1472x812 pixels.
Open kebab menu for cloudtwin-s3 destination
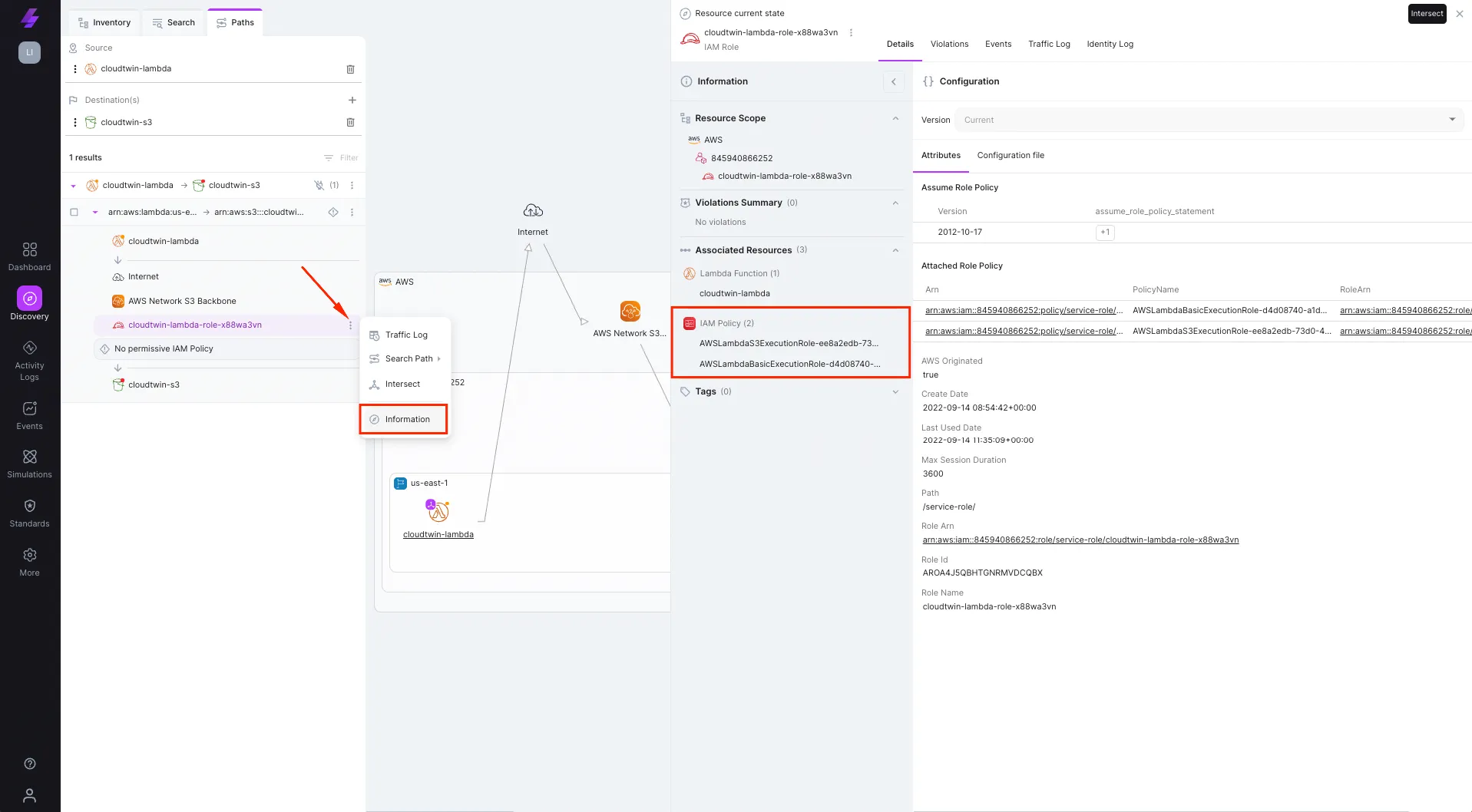click(74, 122)
